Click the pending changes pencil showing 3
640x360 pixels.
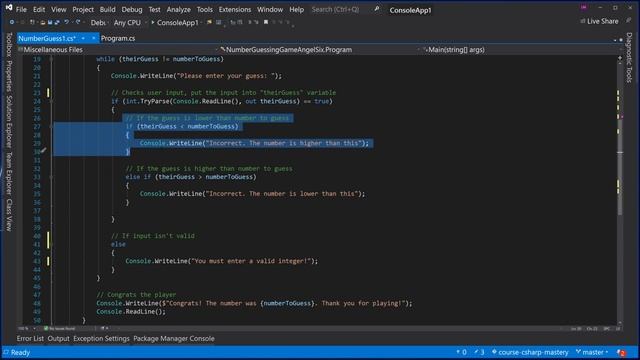pos(479,352)
